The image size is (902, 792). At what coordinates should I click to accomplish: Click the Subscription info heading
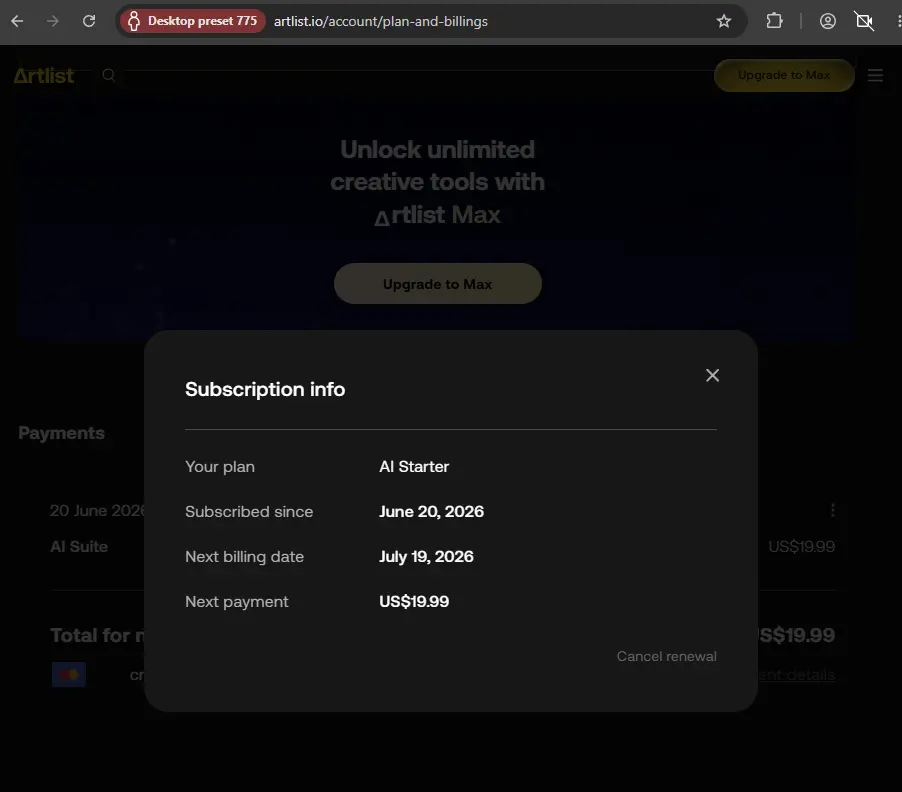pyautogui.click(x=265, y=389)
